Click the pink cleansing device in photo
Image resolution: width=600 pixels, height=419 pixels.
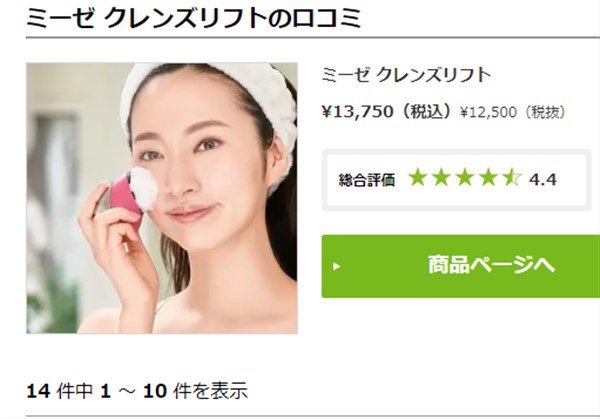tap(124, 200)
